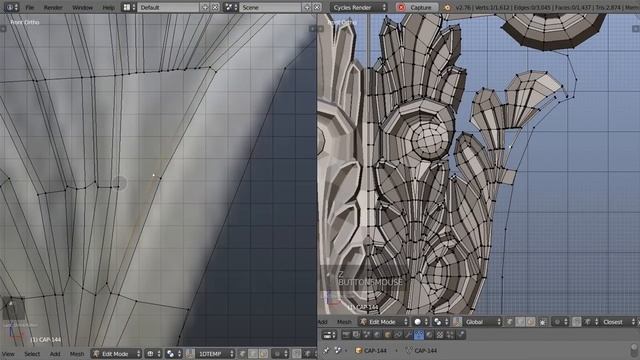Enable vertex select mode in right viewport
640x360 pixels.
[510, 322]
